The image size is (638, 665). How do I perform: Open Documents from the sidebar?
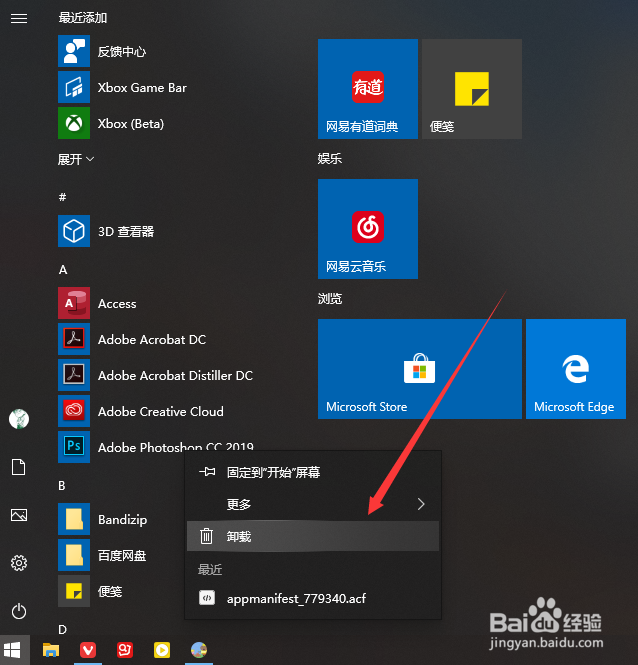pos(19,467)
